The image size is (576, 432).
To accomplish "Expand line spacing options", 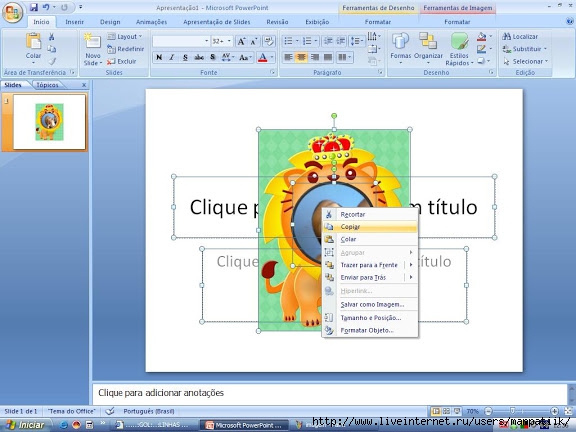I will click(357, 41).
